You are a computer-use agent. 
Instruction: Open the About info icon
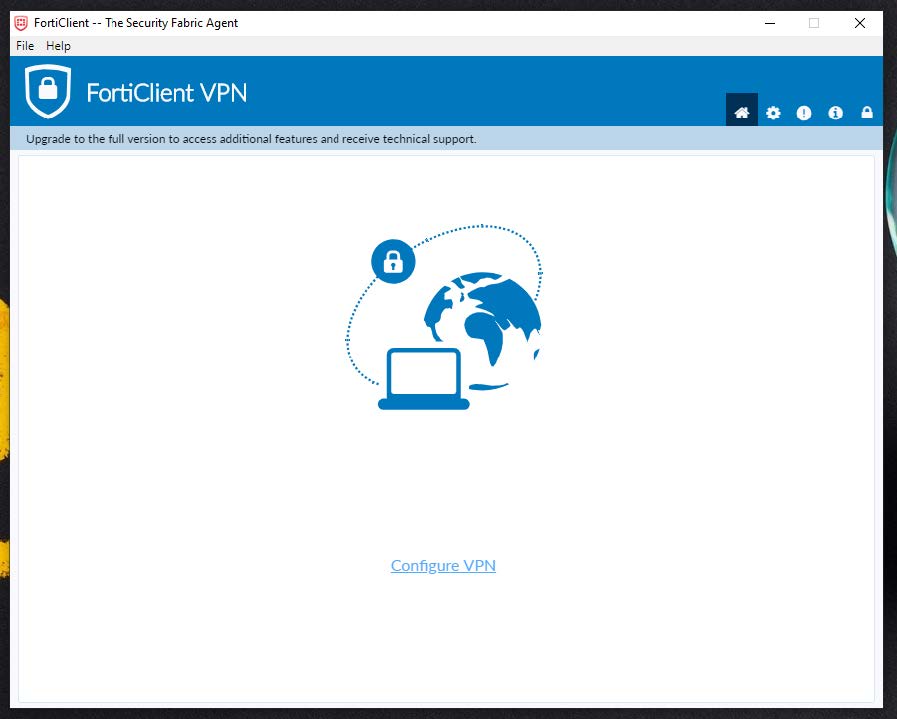835,113
